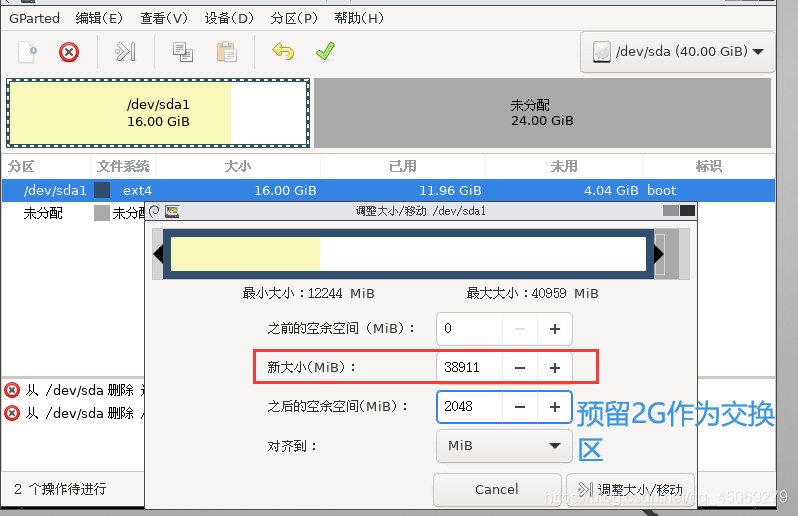798x516 pixels.
Task: Click the 之后的空余空间 field showing 2048
Action: tap(469, 407)
